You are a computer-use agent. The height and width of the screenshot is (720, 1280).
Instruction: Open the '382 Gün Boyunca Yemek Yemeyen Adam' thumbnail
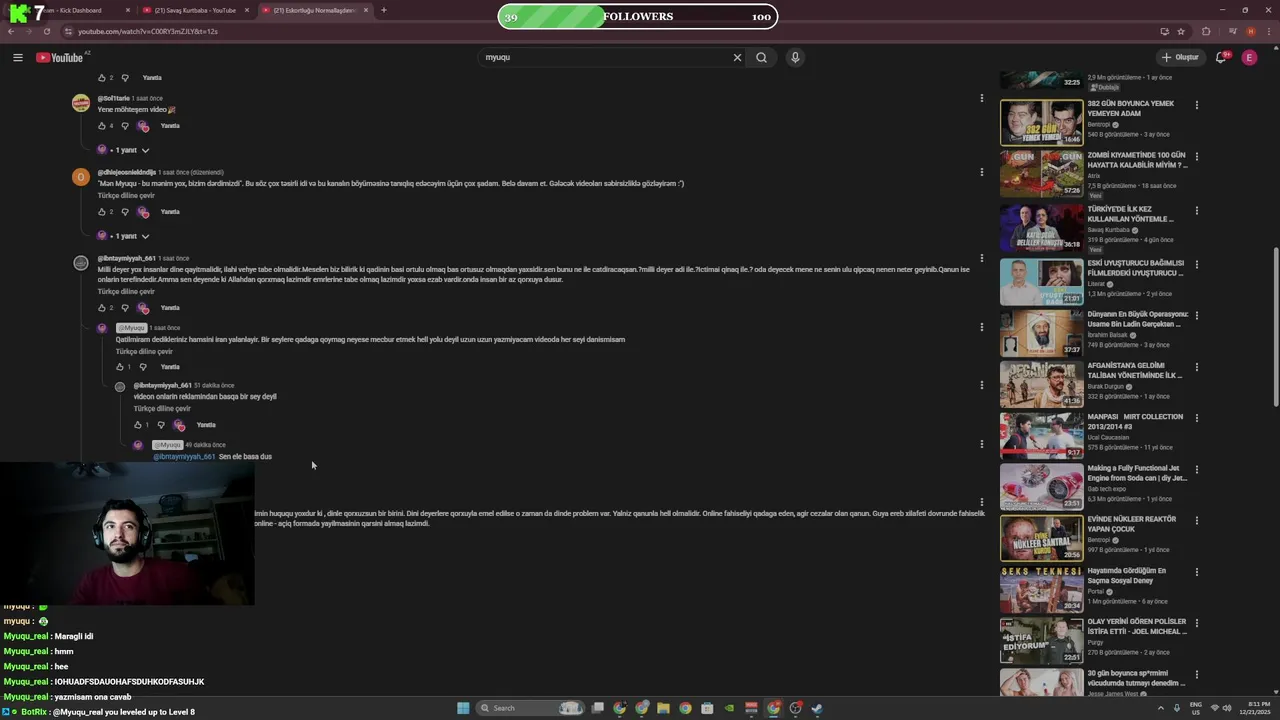[x=1041, y=122]
